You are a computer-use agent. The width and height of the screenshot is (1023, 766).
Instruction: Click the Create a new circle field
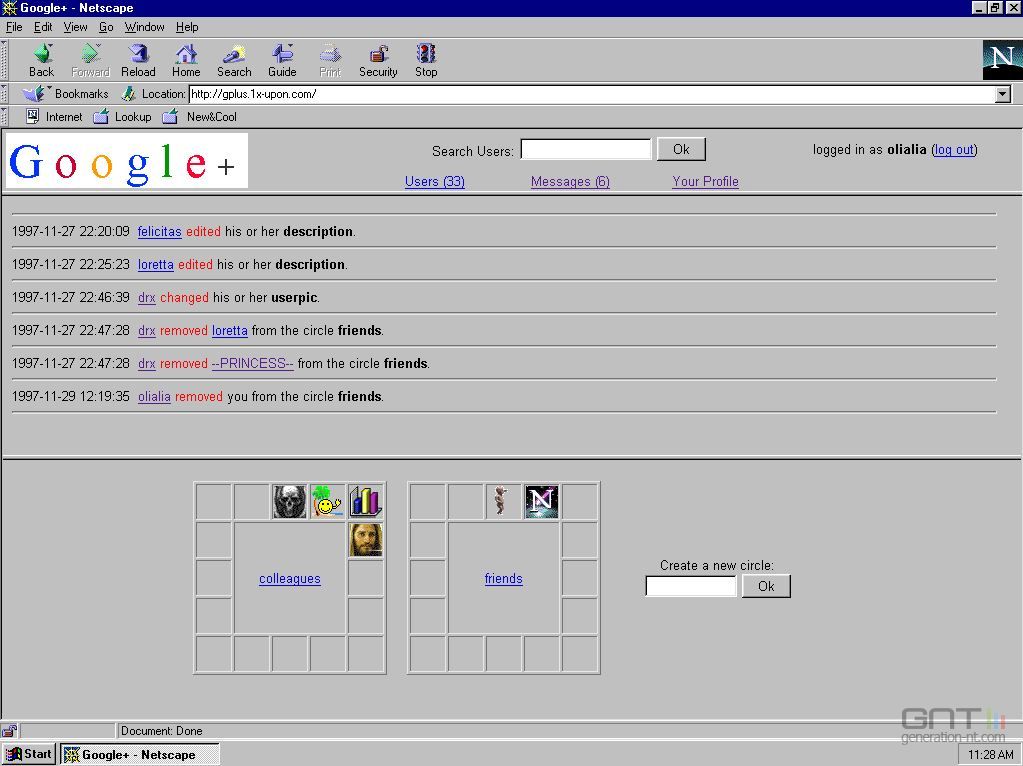pyautogui.click(x=691, y=586)
